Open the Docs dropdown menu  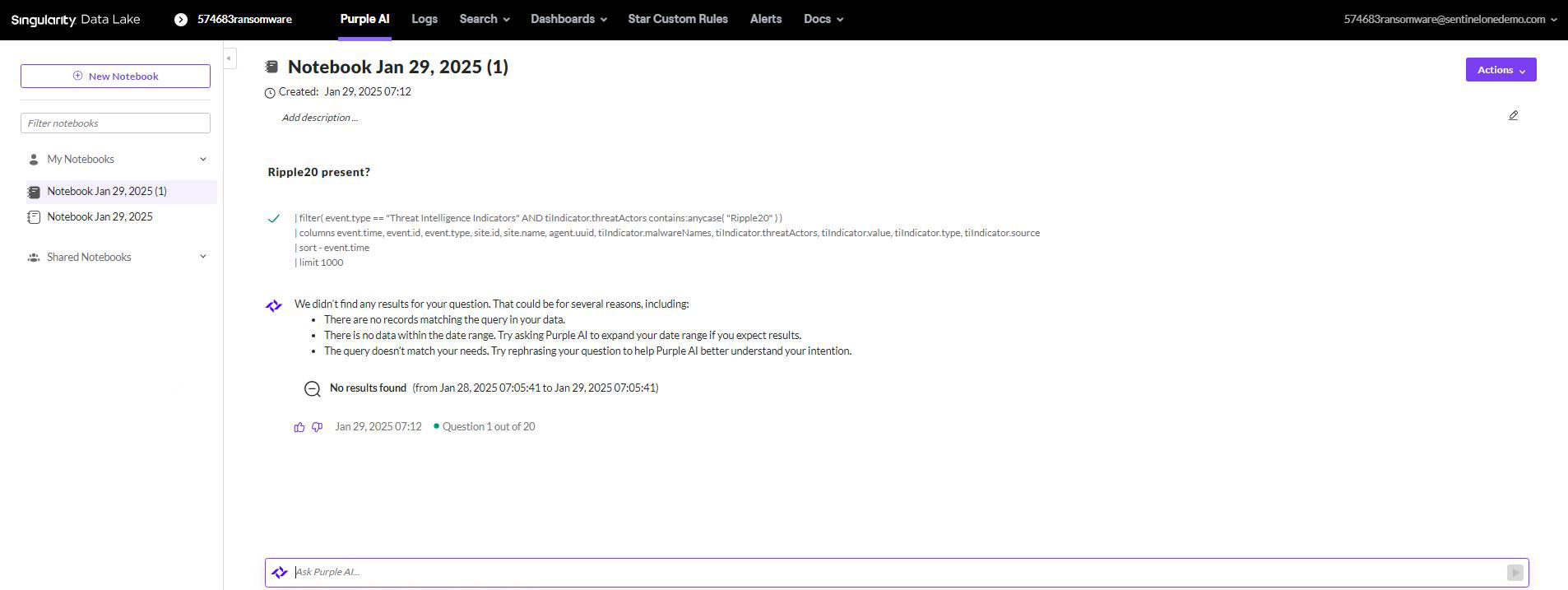tap(823, 19)
